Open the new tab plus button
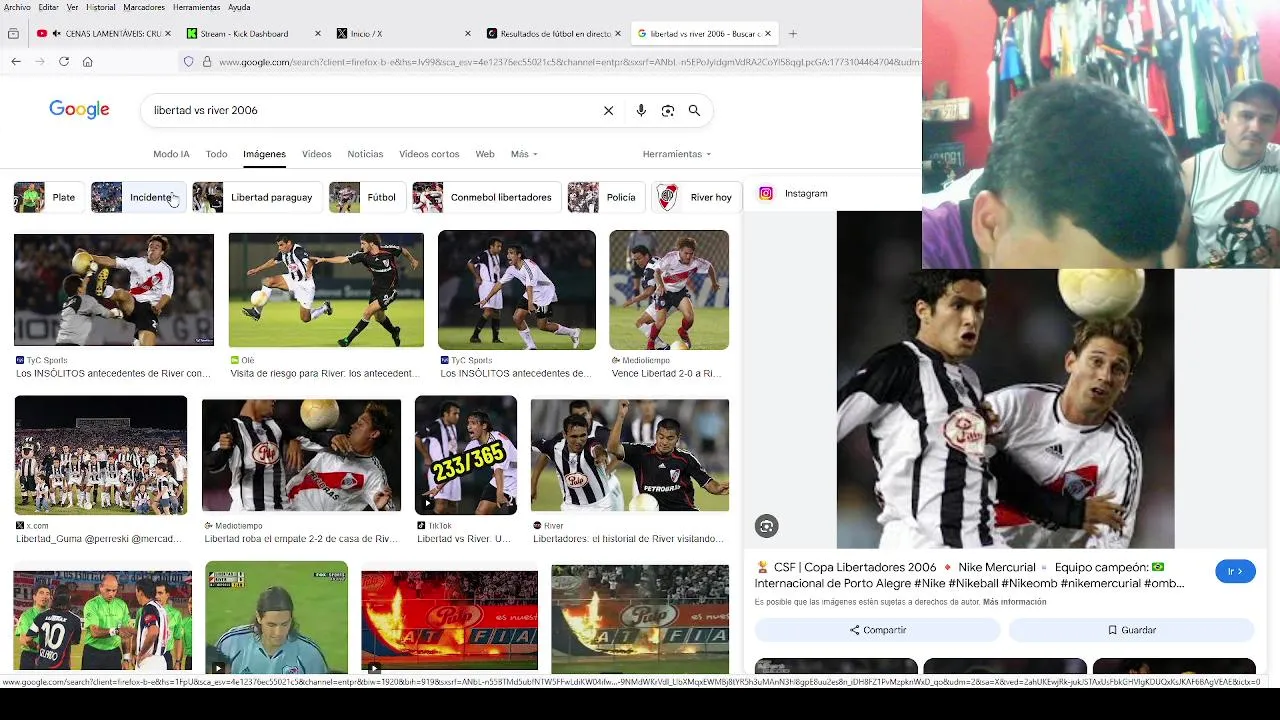Screen dimensions: 1280x720 [793, 34]
